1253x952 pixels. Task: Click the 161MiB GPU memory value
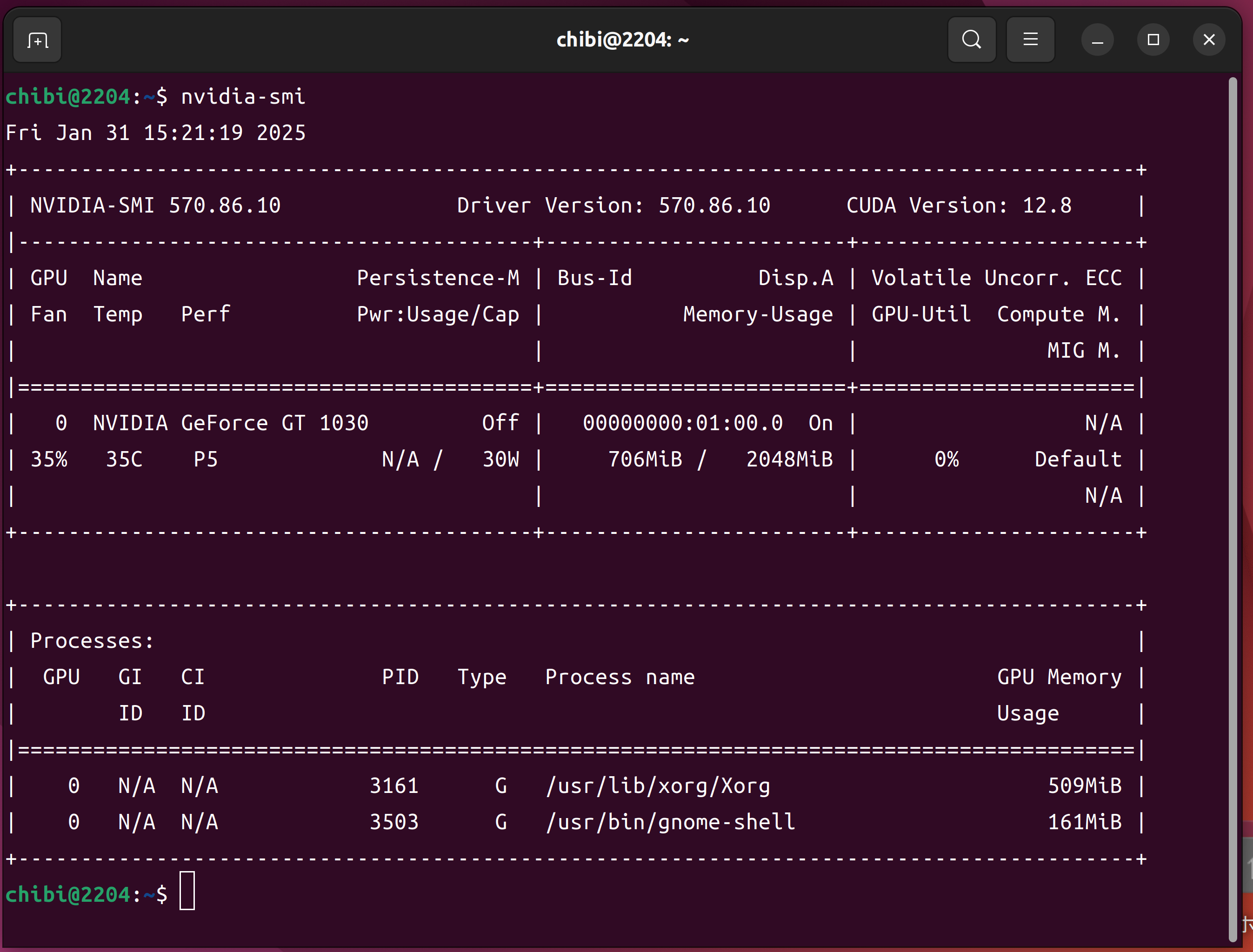1084,822
